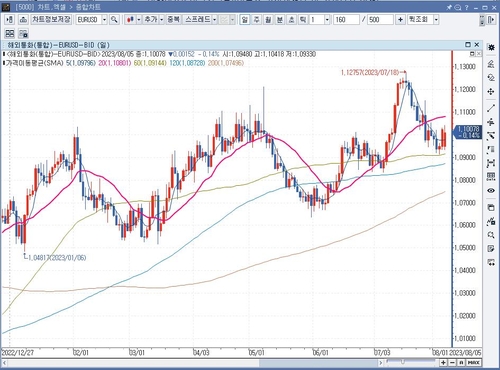Image resolution: width=500 pixels, height=370 pixels.
Task: Open the EURUSD symbol dropdown arrow
Action: click(104, 20)
